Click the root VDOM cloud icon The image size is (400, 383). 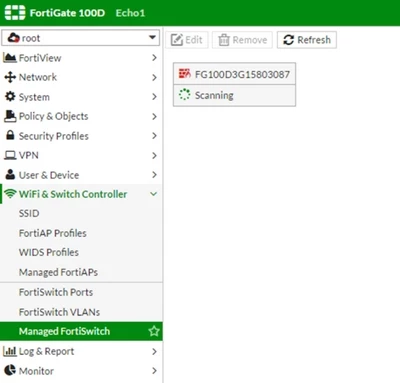(13, 38)
